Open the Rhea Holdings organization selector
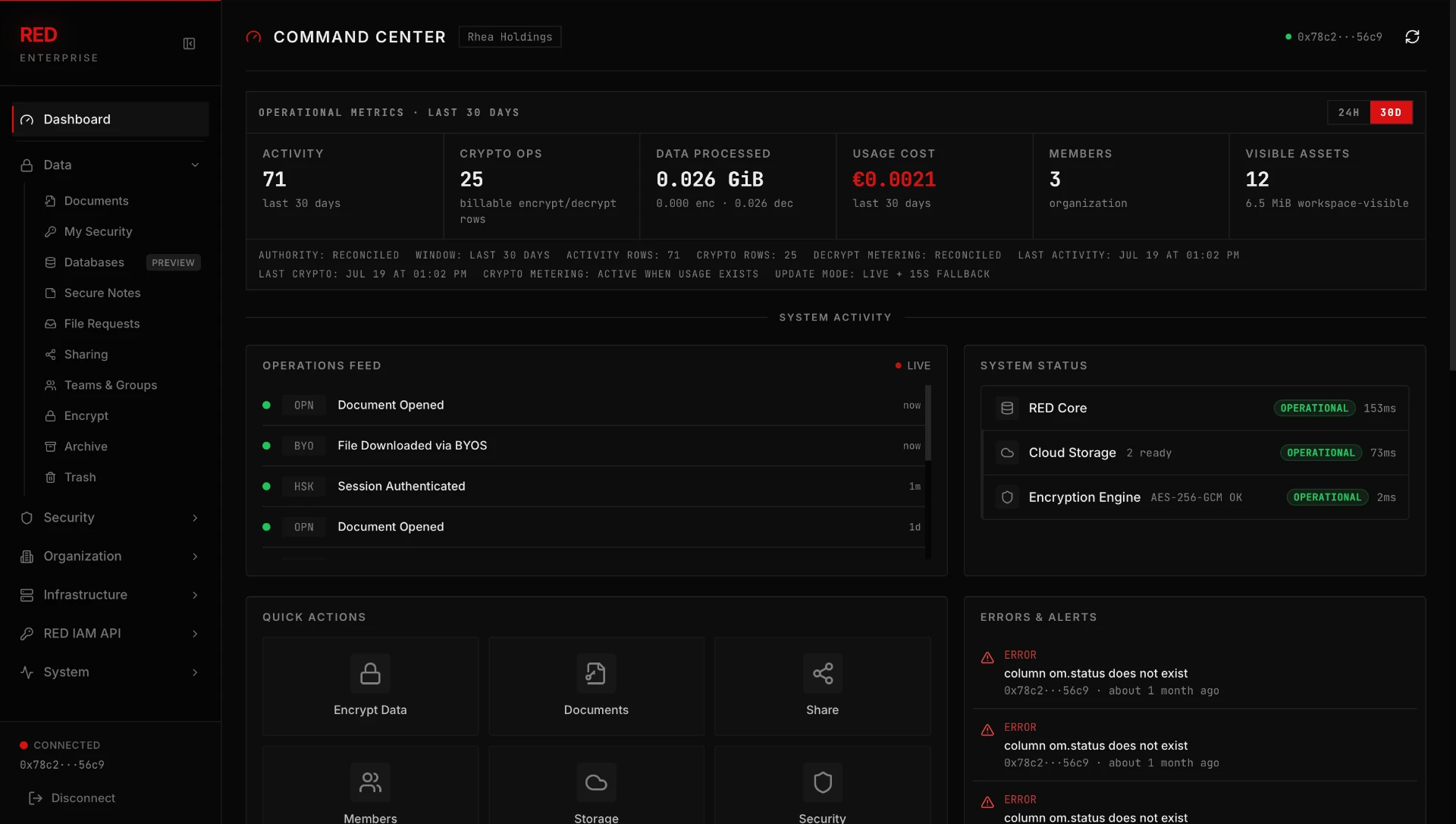Screen dimensions: 1456x824 point(510,37)
